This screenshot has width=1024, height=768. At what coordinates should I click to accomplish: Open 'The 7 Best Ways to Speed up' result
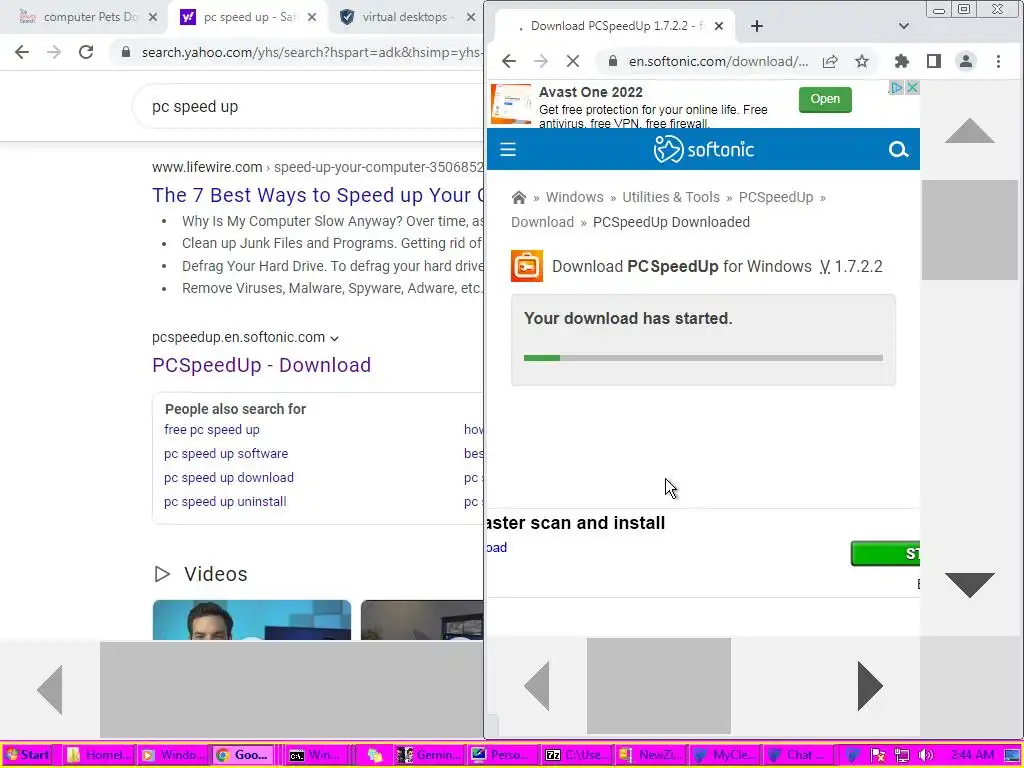pos(318,195)
